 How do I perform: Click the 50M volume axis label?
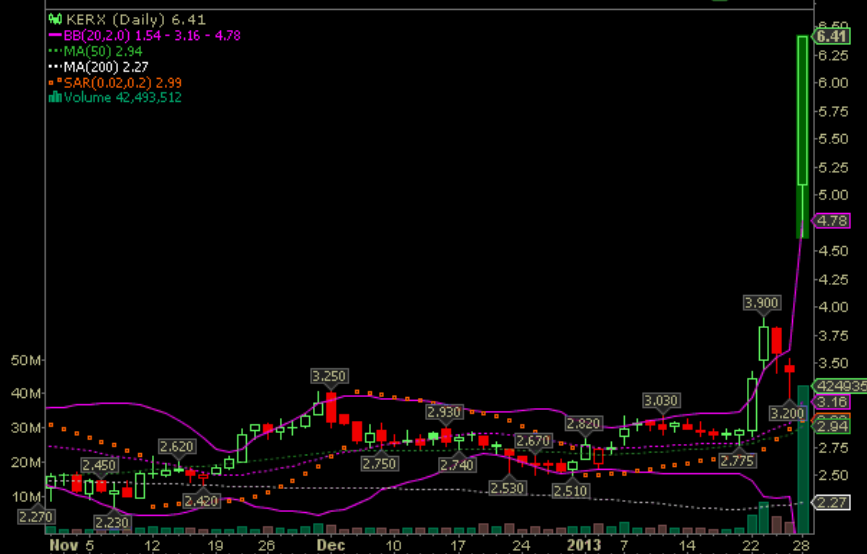(24, 360)
